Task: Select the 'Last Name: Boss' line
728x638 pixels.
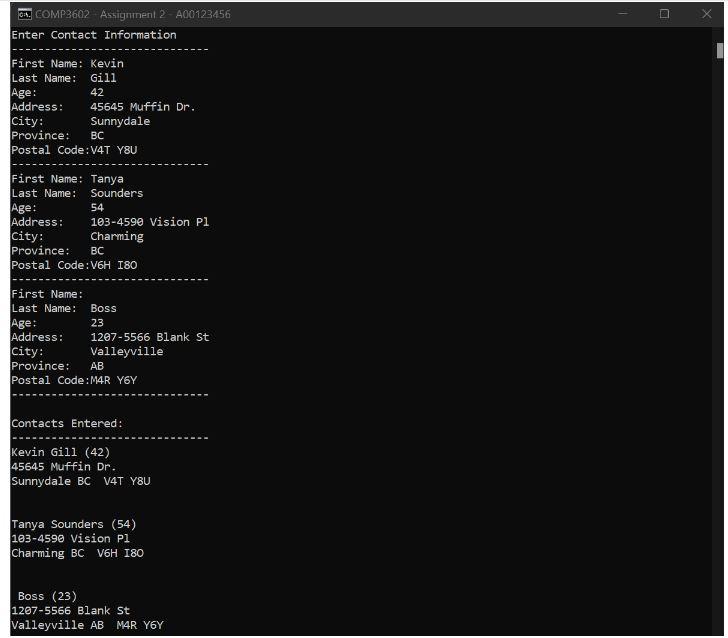Action: coord(64,308)
